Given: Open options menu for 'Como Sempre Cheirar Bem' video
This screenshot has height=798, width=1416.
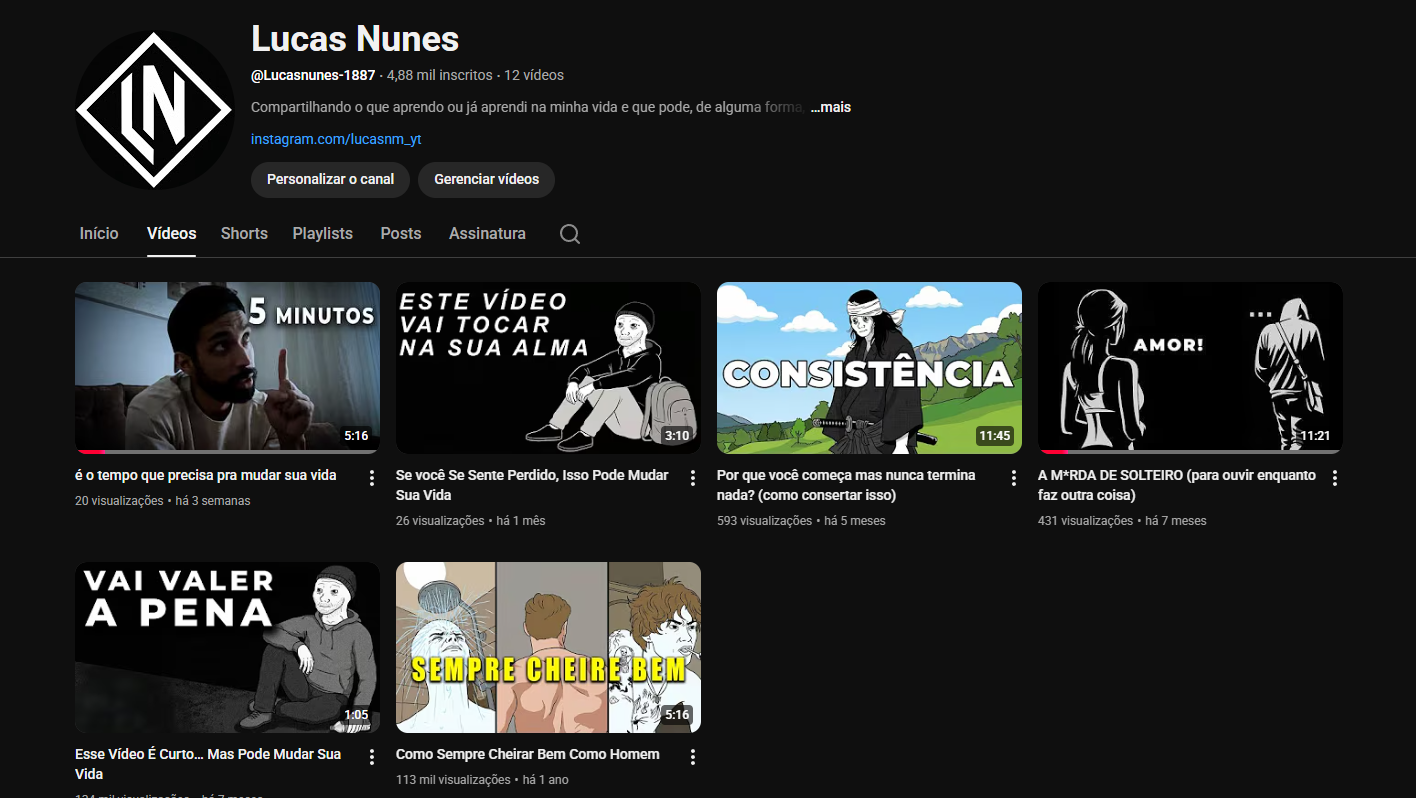Looking at the screenshot, I should click(x=693, y=757).
